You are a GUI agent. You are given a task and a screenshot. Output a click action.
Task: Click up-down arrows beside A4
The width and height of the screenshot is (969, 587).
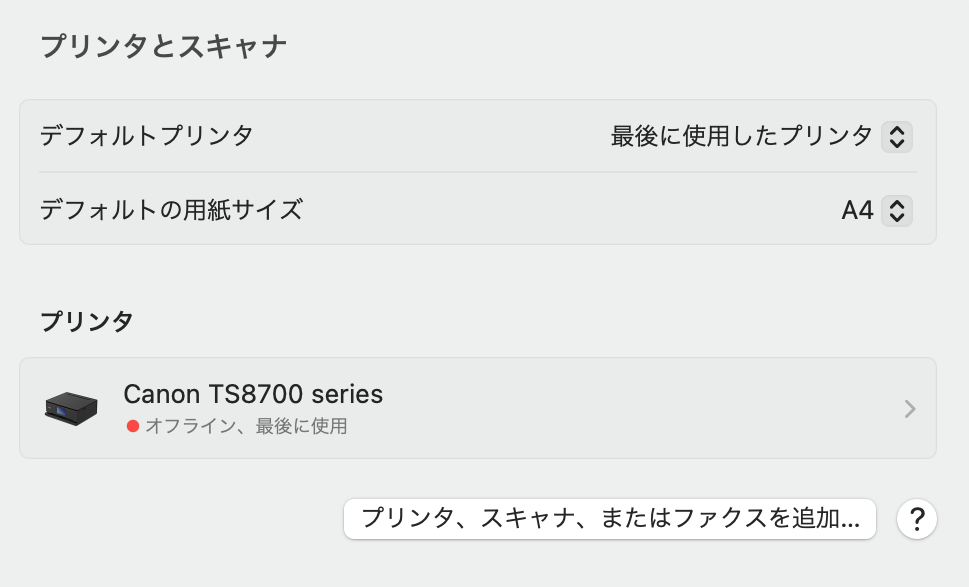897,211
